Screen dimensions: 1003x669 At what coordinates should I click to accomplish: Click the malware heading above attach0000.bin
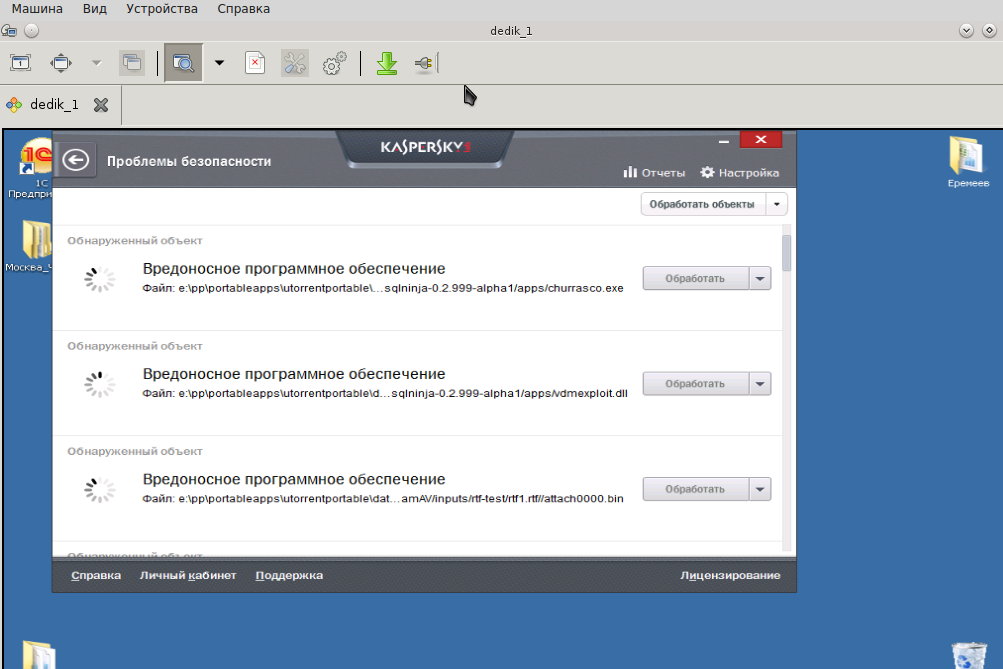click(294, 480)
